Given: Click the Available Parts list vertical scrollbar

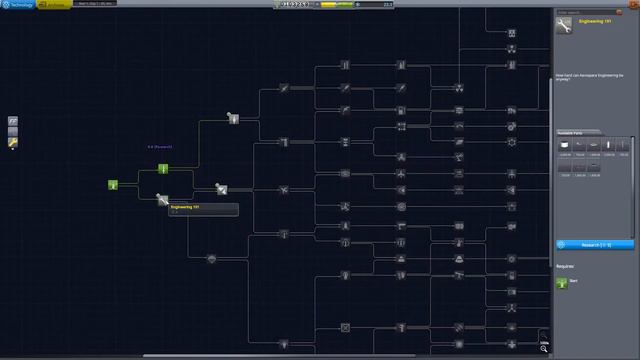Looking at the screenshot, I should [633, 187].
